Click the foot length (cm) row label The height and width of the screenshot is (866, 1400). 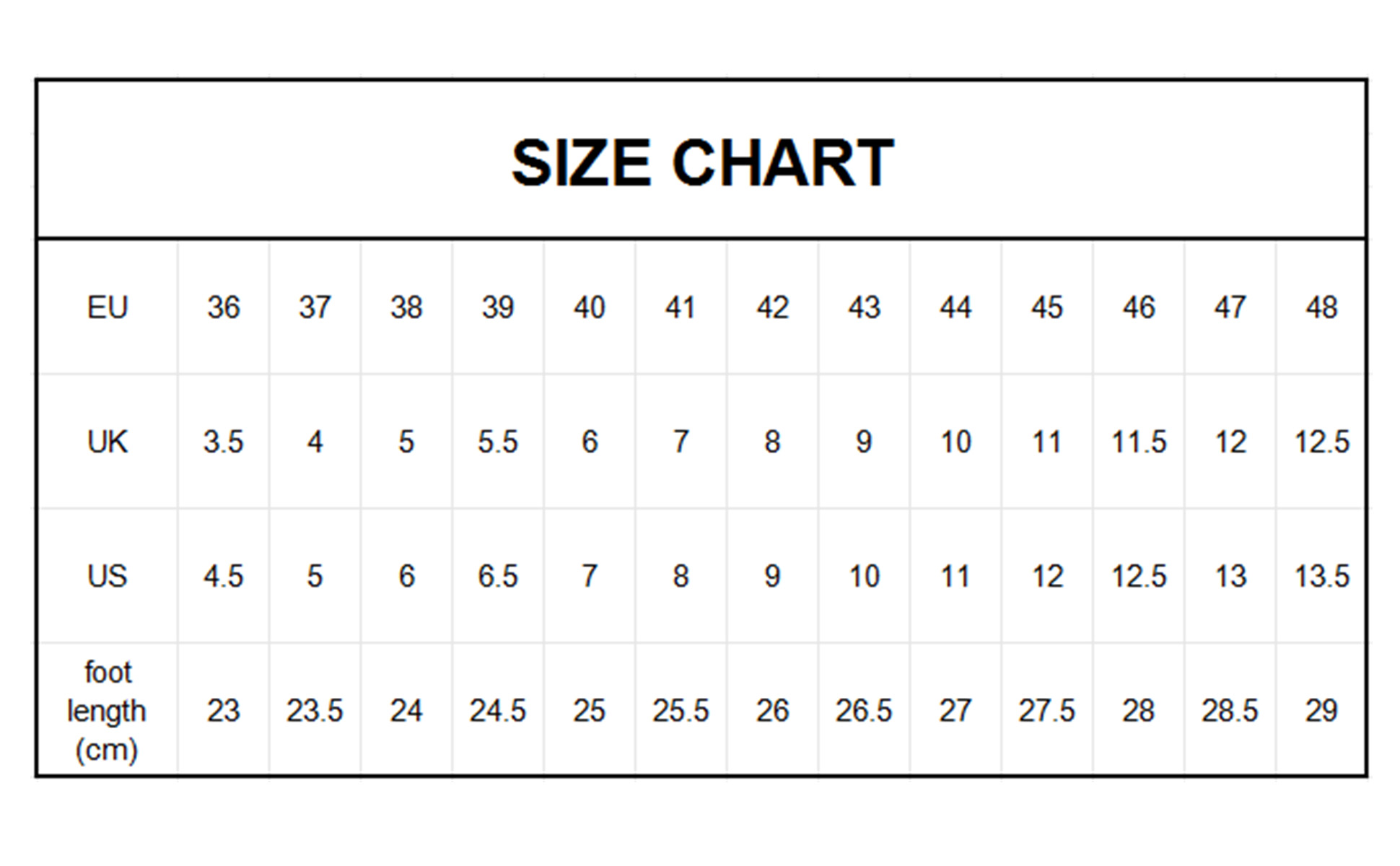(x=107, y=711)
